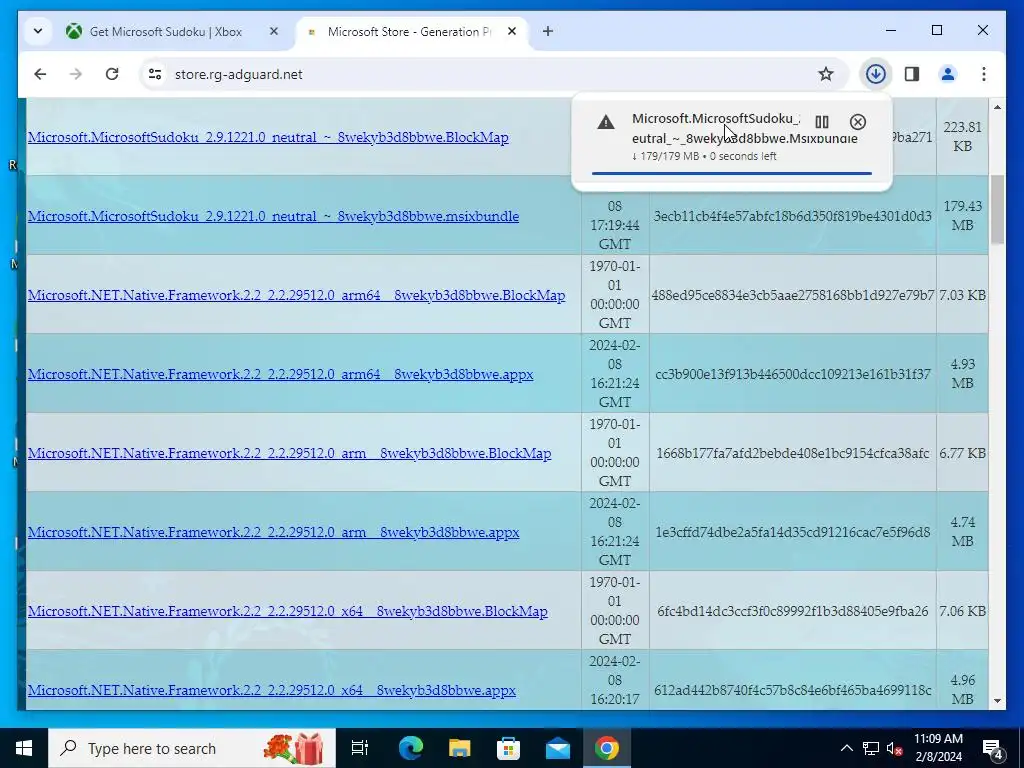
Task: Open NET.Native.Framework arm appx link
Action: (x=273, y=532)
